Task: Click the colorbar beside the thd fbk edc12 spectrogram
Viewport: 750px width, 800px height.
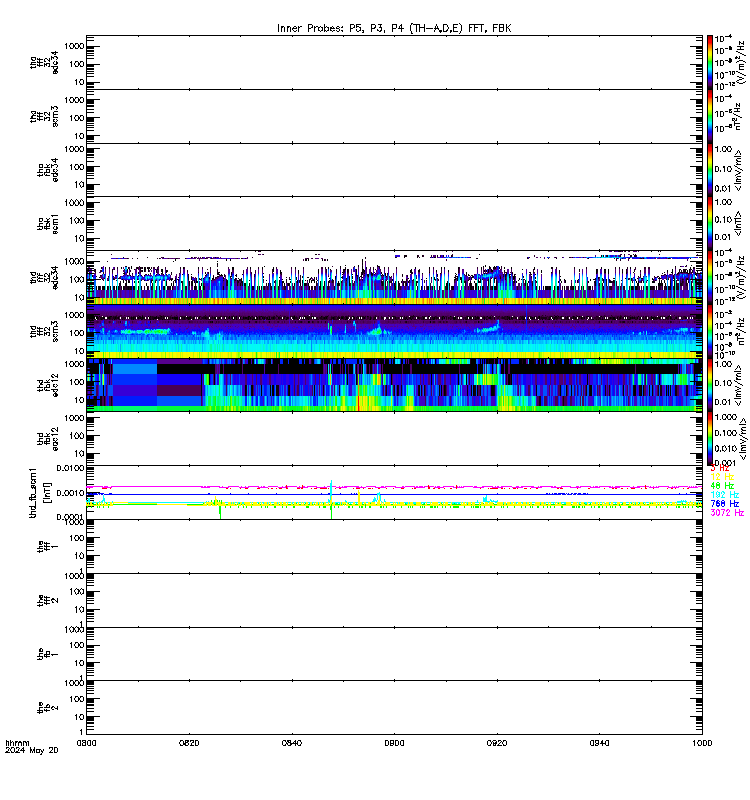Action: tap(710, 385)
